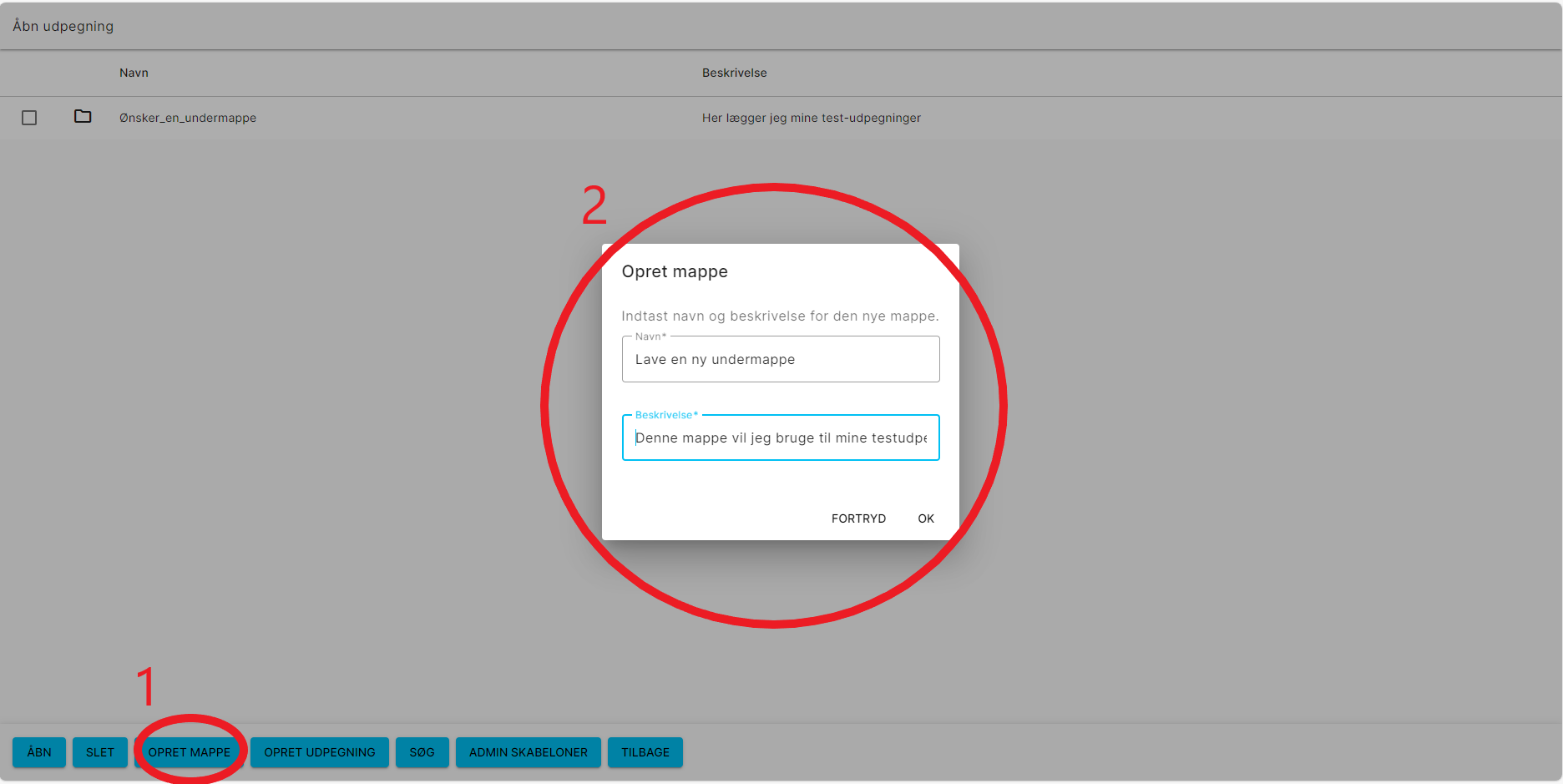Tick the checkbox for Ønsker_en_undermappe row
1563x784 pixels.
pos(29,118)
